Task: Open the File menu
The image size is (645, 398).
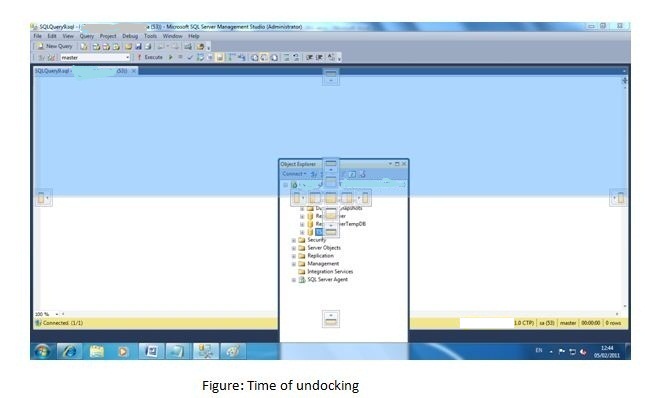Action: 37,36
